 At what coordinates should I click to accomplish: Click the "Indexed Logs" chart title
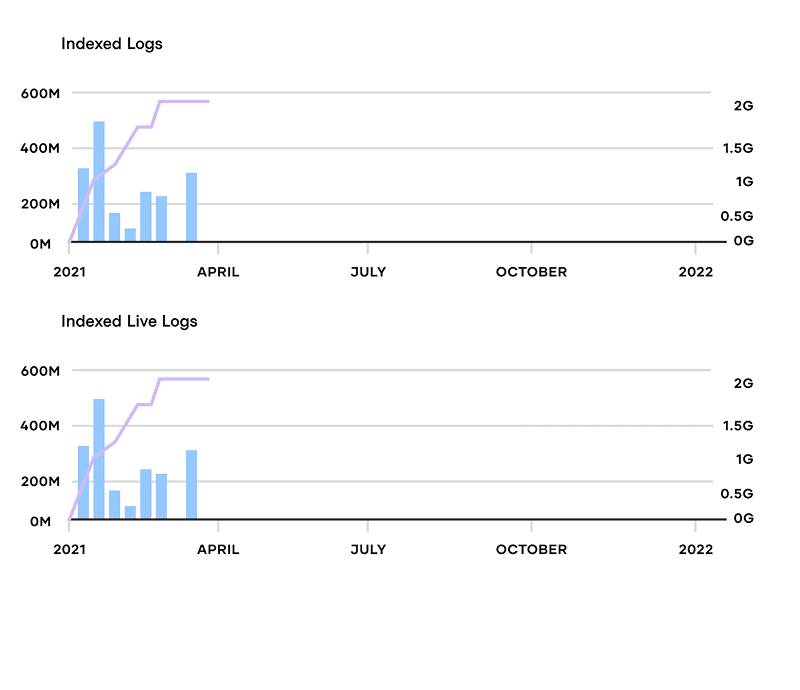coord(111,44)
